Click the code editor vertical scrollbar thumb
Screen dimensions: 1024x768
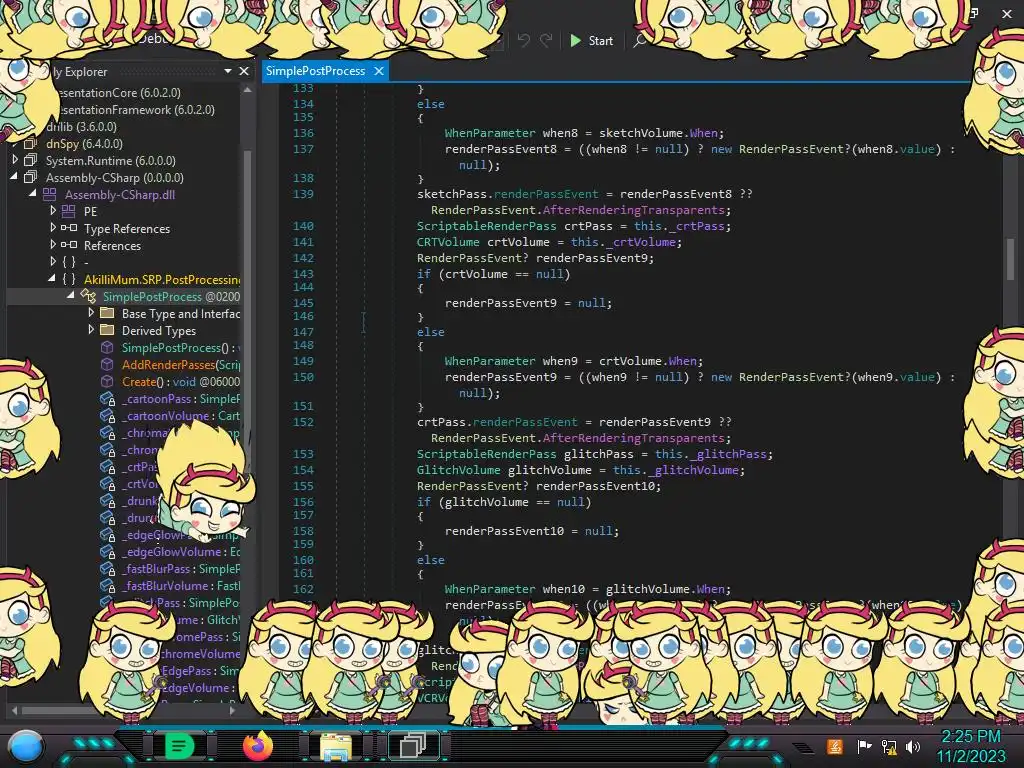(1010, 258)
